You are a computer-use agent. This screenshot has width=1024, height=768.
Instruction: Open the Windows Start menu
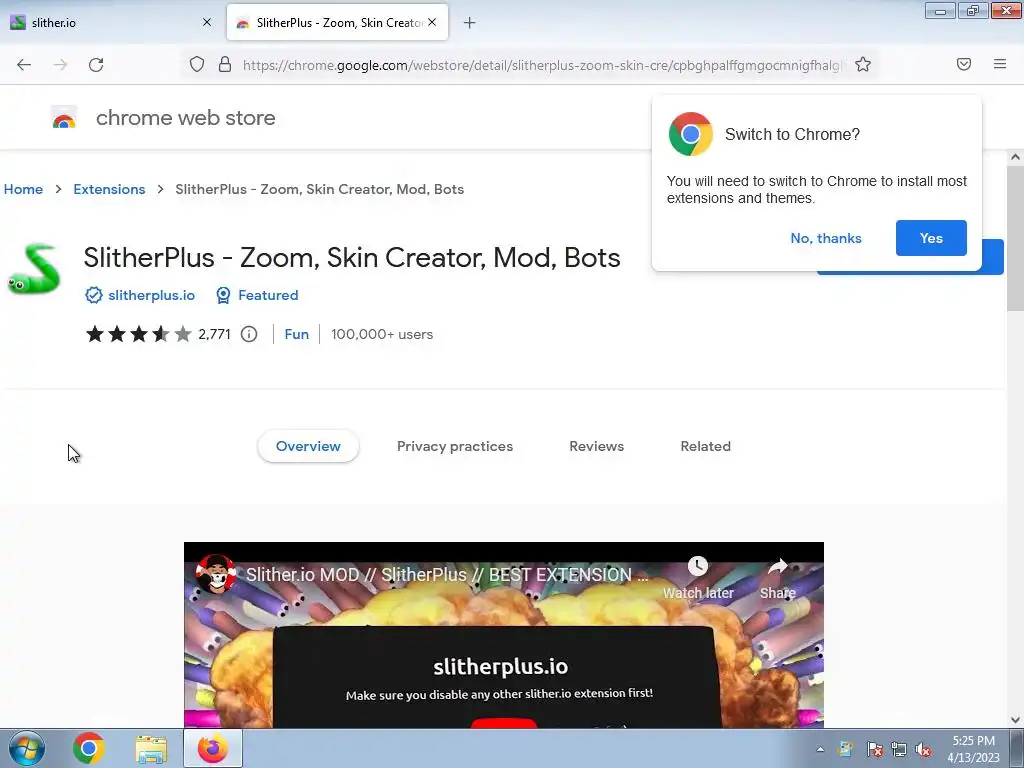(x=27, y=748)
